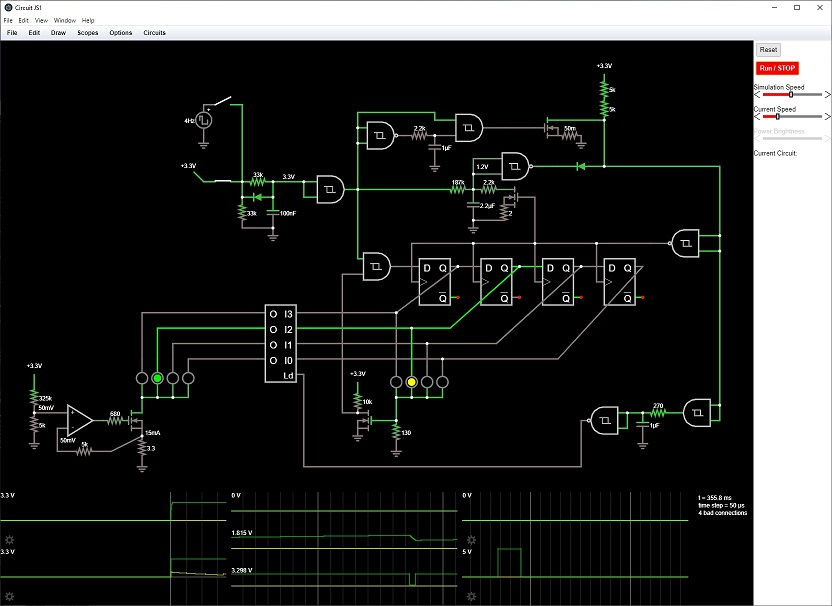Open the Options menu

pyautogui.click(x=120, y=32)
